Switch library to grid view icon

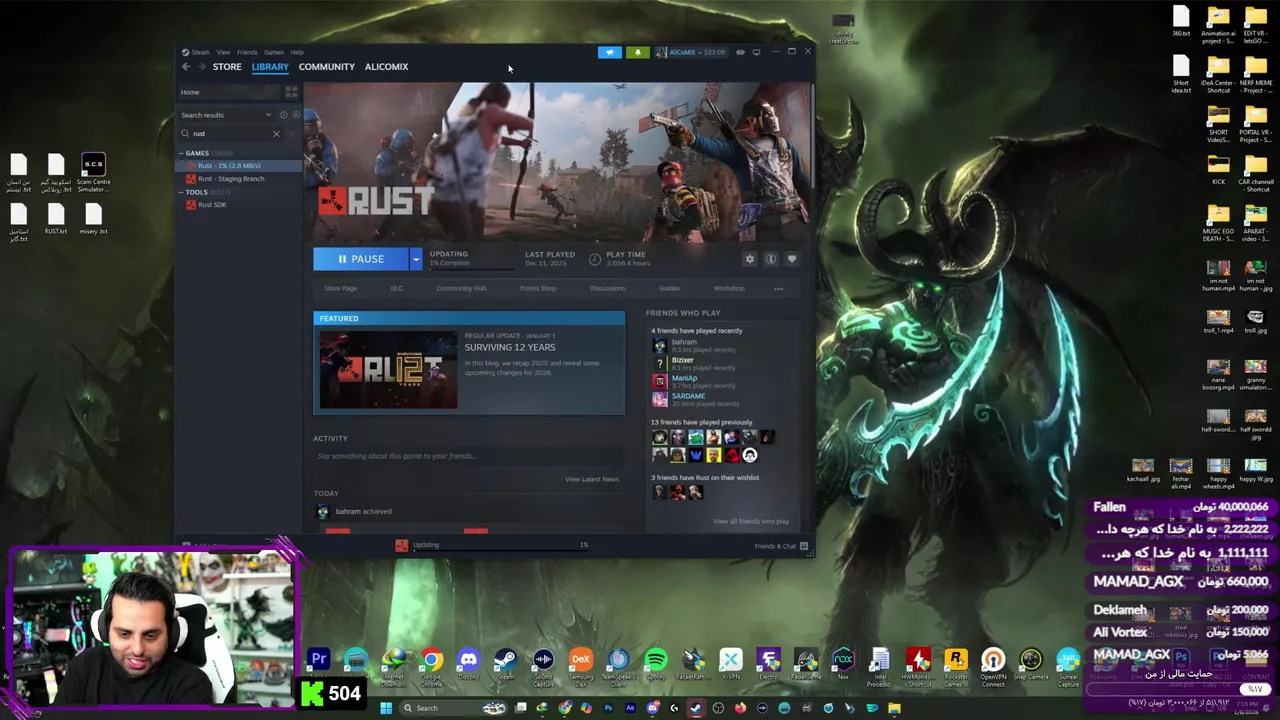tap(291, 92)
